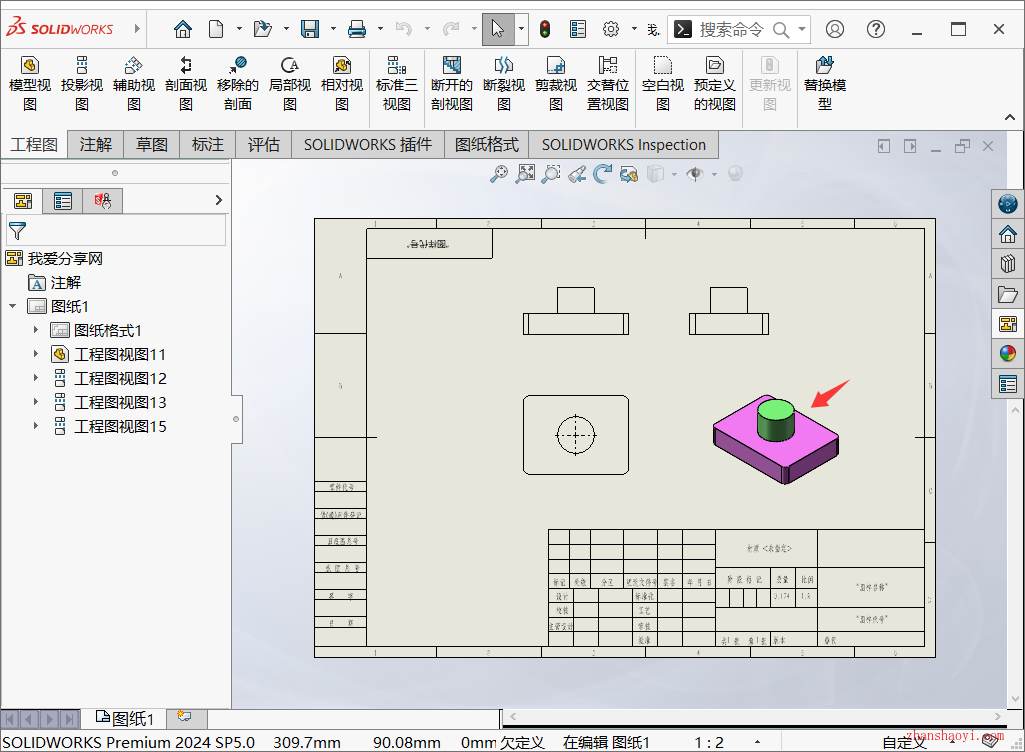Click the Replace Model (替换模型) tool

tap(825, 84)
